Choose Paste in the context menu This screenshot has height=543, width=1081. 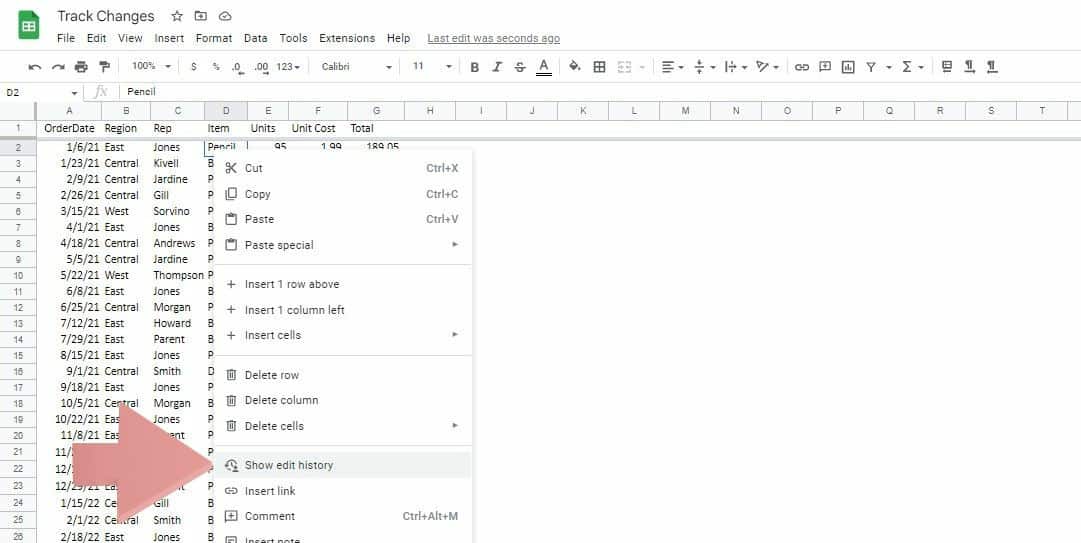click(x=343, y=219)
